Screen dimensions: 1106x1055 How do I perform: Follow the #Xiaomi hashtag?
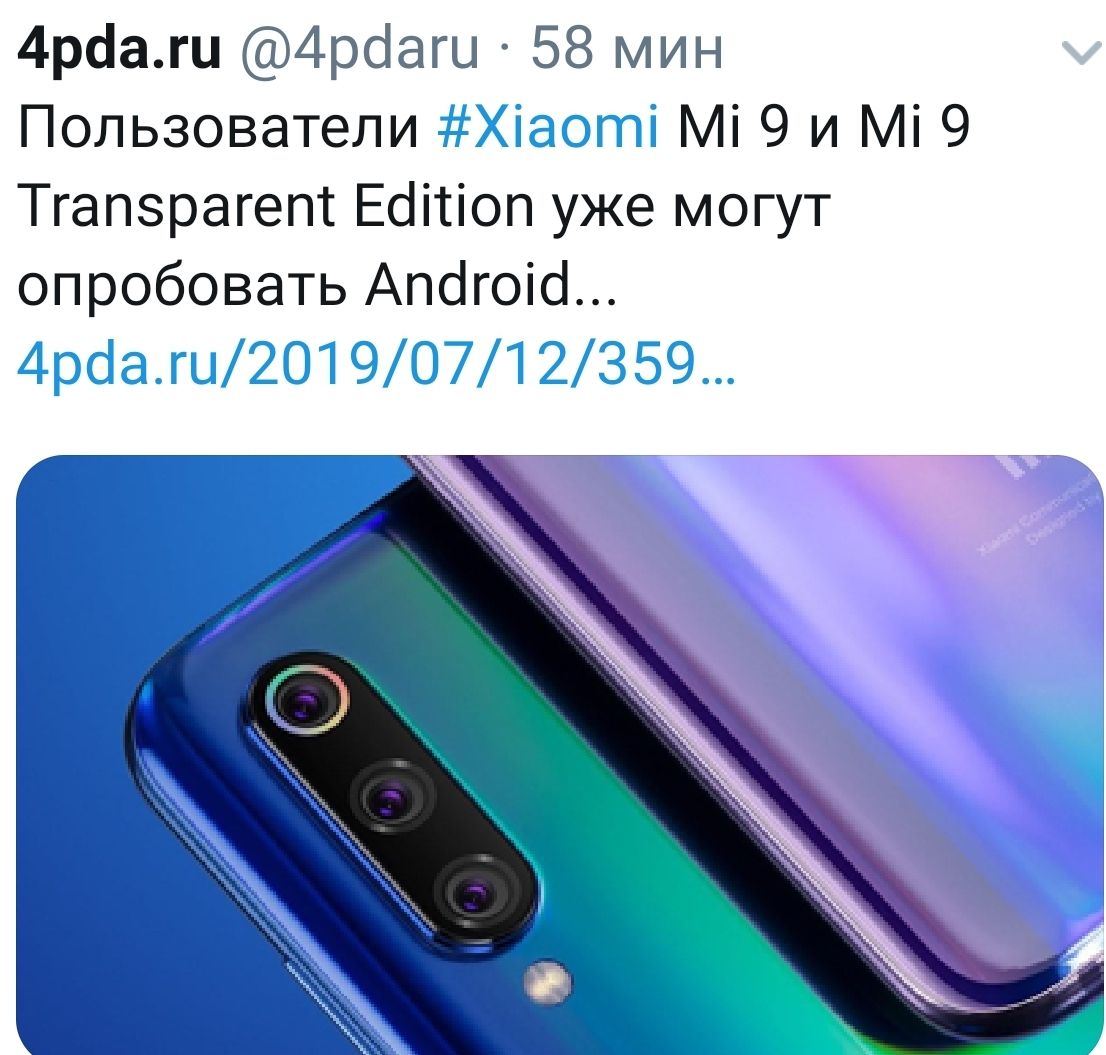(x=549, y=128)
